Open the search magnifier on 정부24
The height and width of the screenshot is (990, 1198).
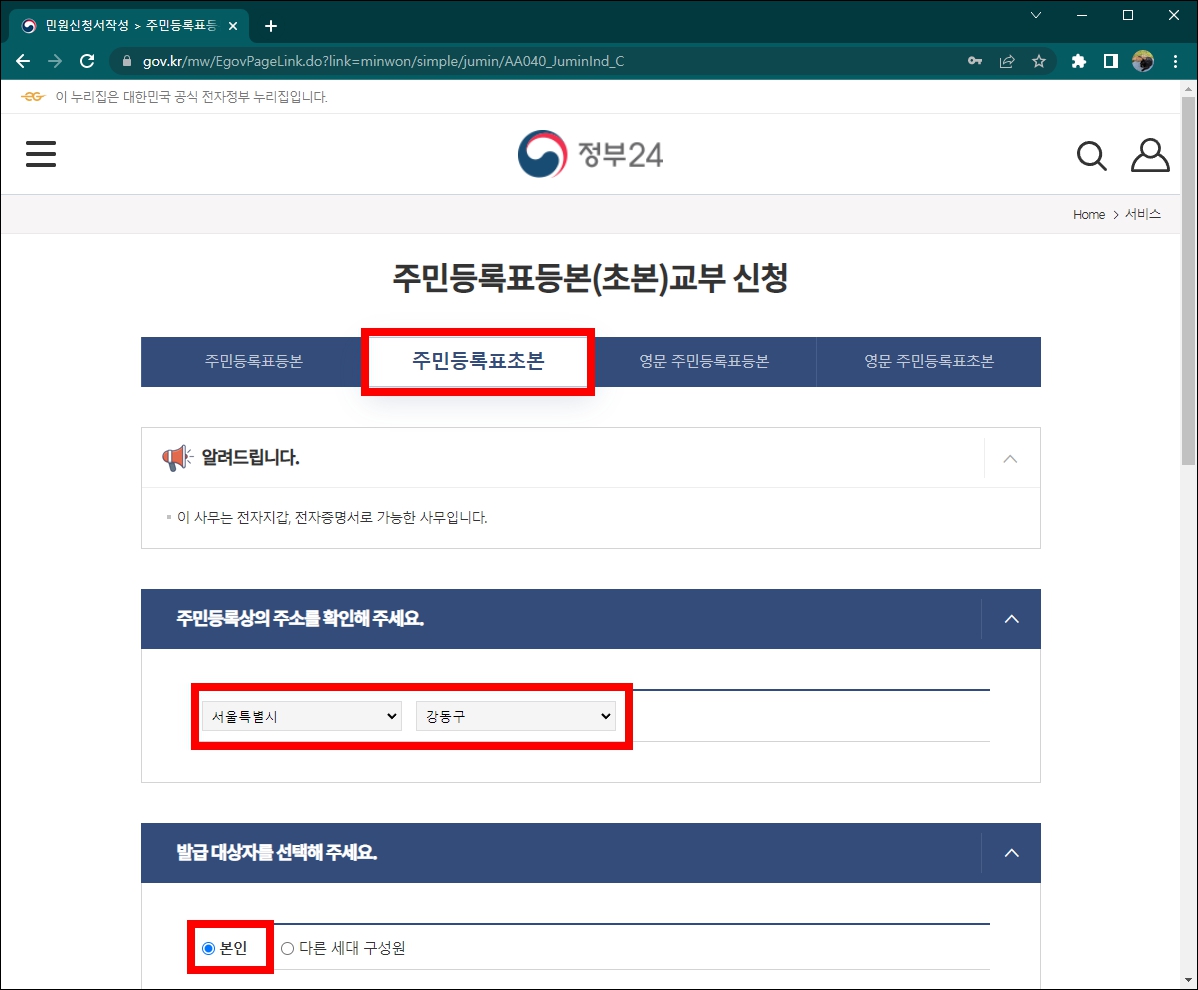[1091, 155]
